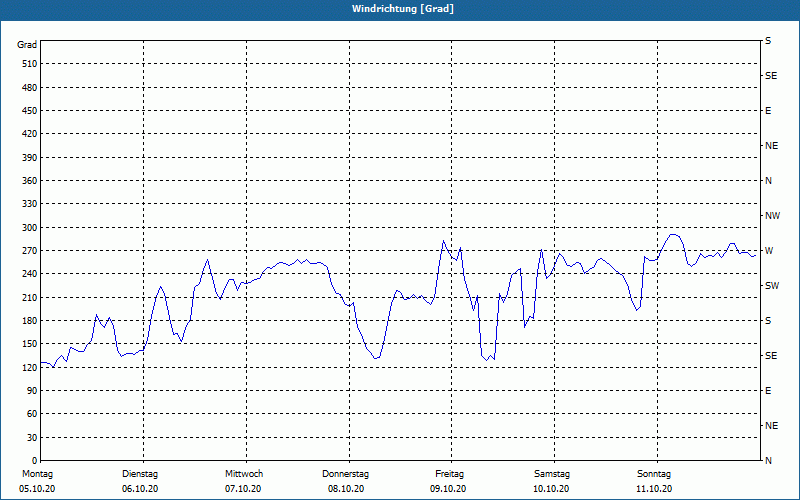Click the 300 degree axis label
The height and width of the screenshot is (500, 800).
[x=30, y=228]
